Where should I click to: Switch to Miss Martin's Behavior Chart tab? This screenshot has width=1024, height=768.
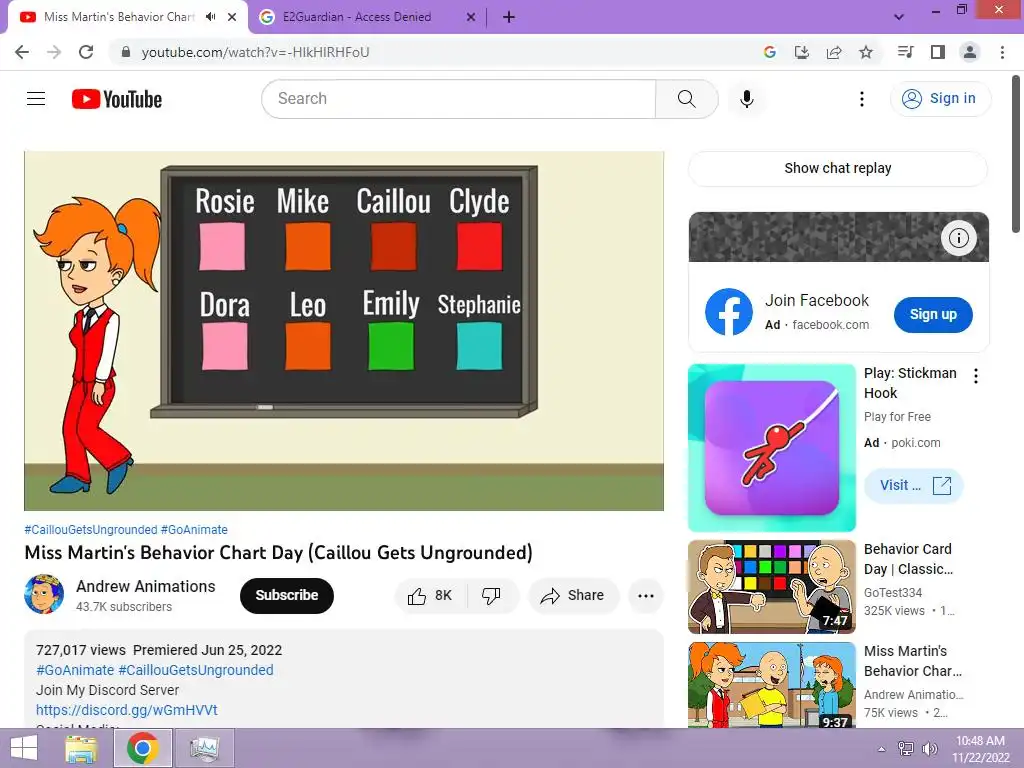click(x=119, y=17)
